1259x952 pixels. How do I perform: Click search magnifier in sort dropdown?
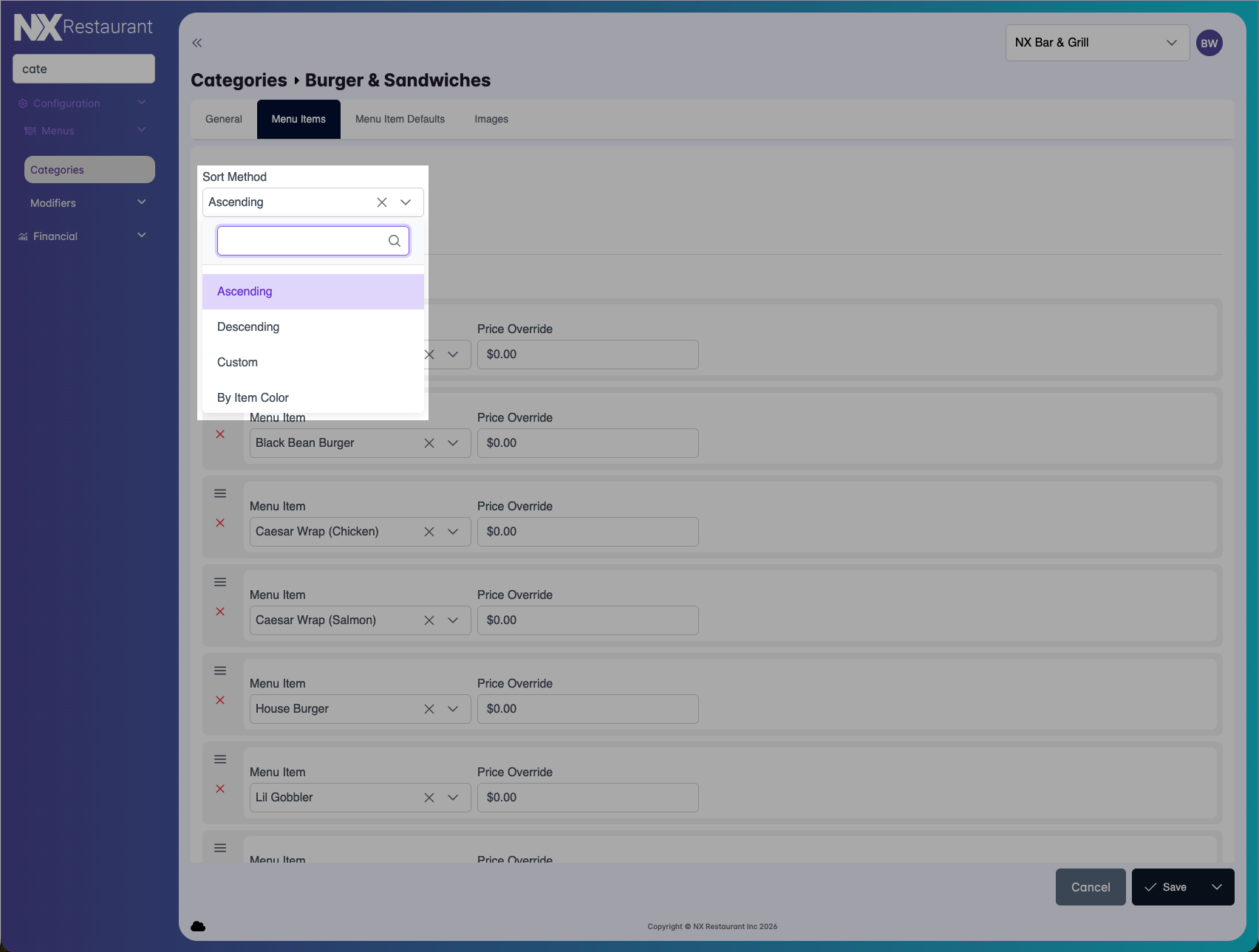click(395, 241)
